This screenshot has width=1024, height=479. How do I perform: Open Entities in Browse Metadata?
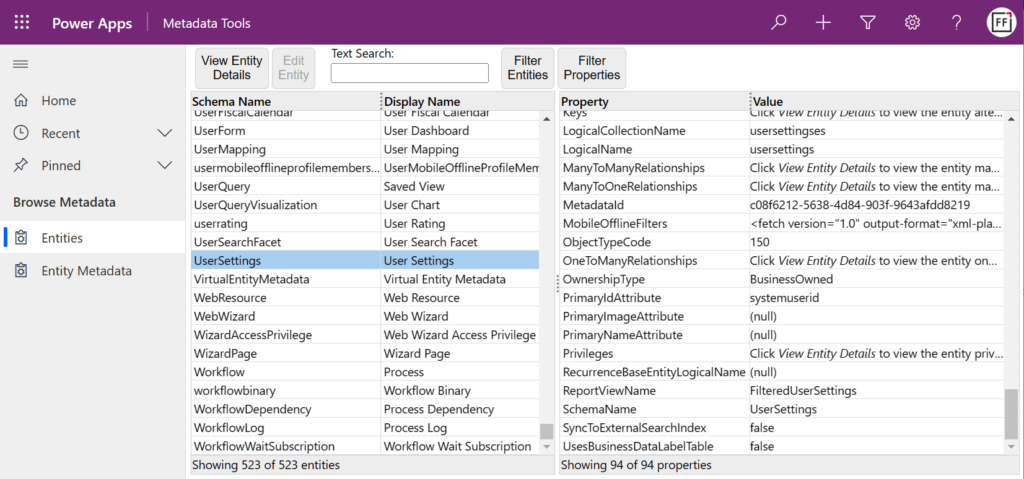pyautogui.click(x=93, y=238)
